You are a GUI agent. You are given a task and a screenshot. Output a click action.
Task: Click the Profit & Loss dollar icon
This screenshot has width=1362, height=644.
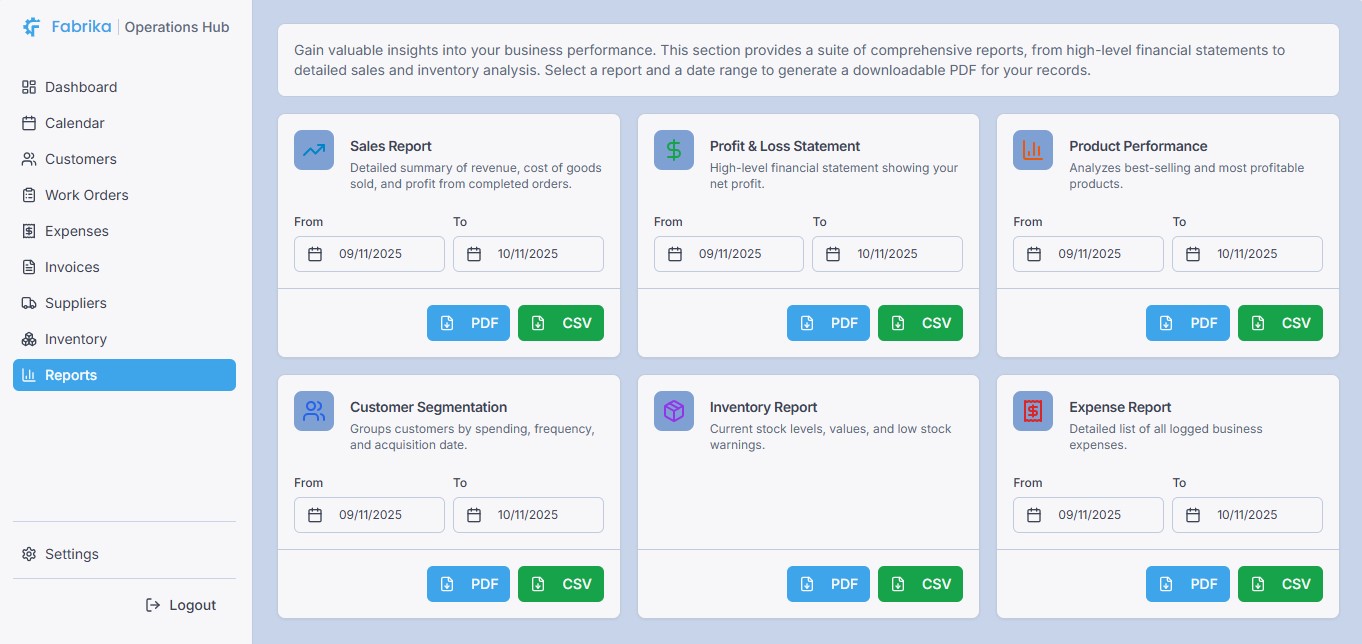[673, 150]
